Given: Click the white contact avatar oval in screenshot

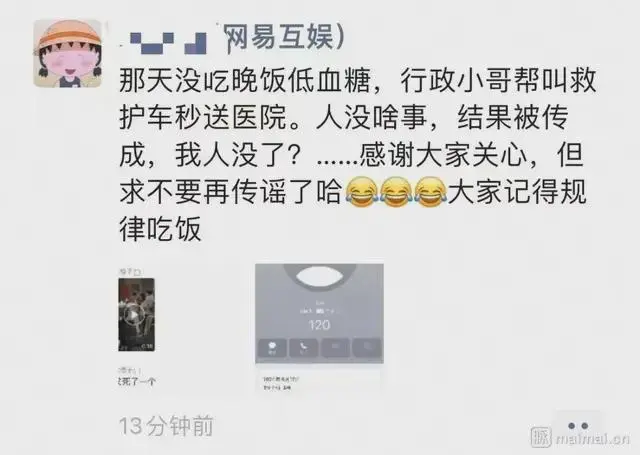Looking at the screenshot, I should click(319, 276).
